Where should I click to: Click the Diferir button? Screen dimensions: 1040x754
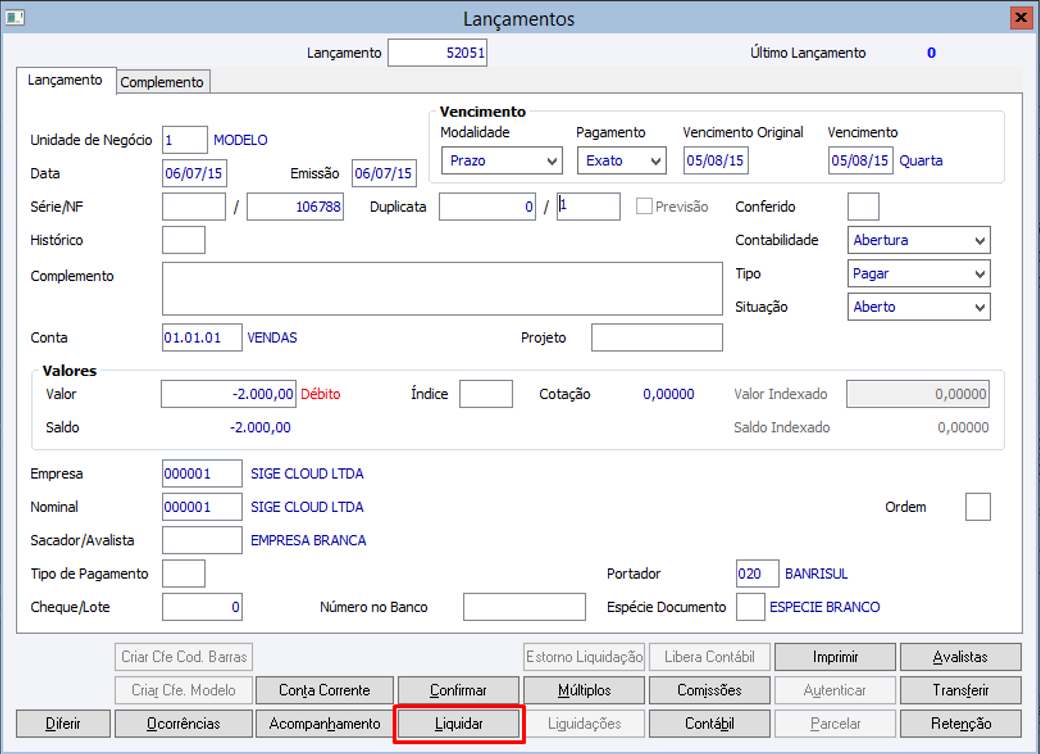point(63,723)
